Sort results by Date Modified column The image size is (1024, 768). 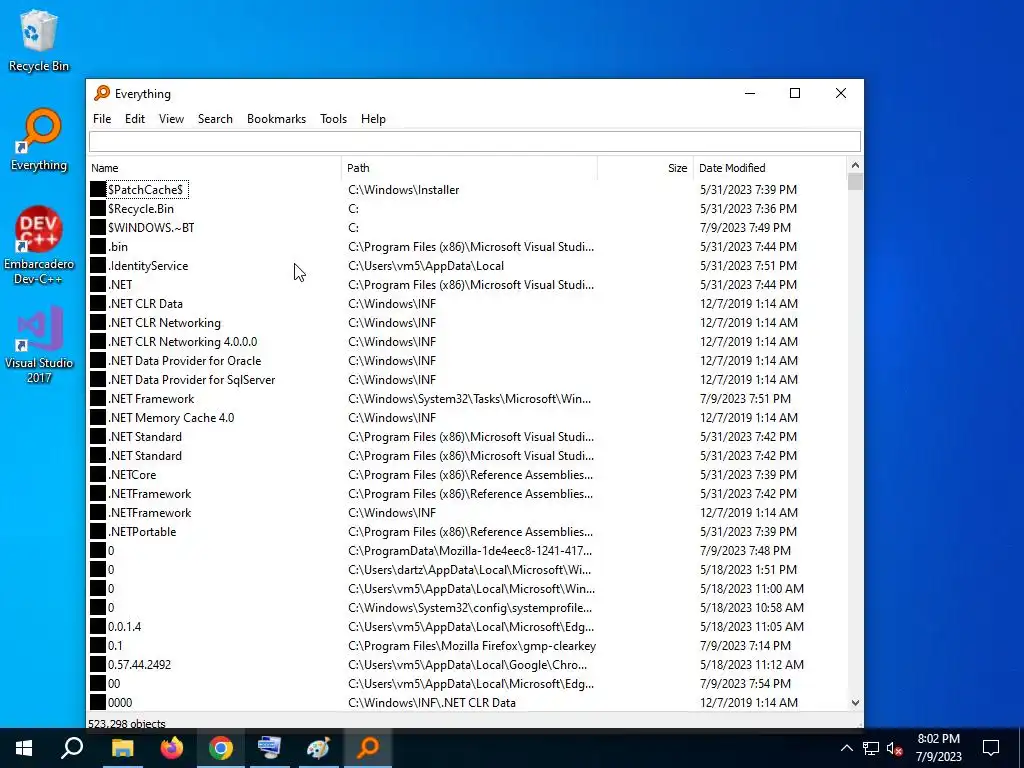pos(770,168)
